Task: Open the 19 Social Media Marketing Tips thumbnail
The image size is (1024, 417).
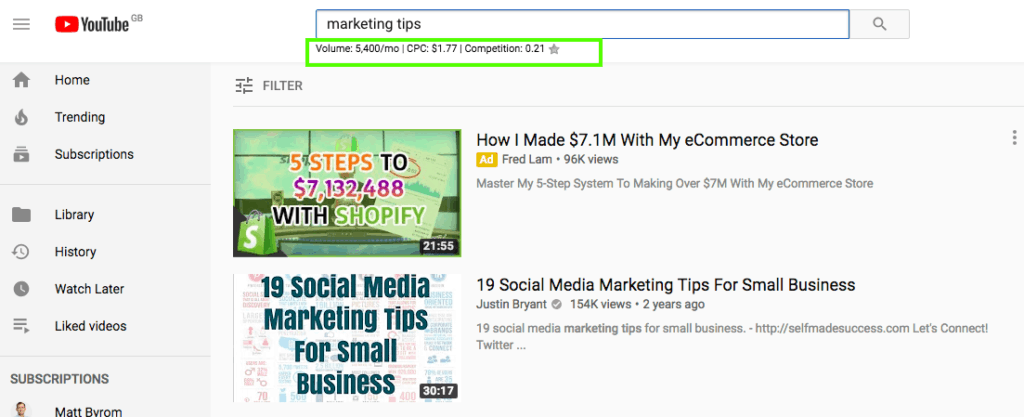Action: [347, 338]
